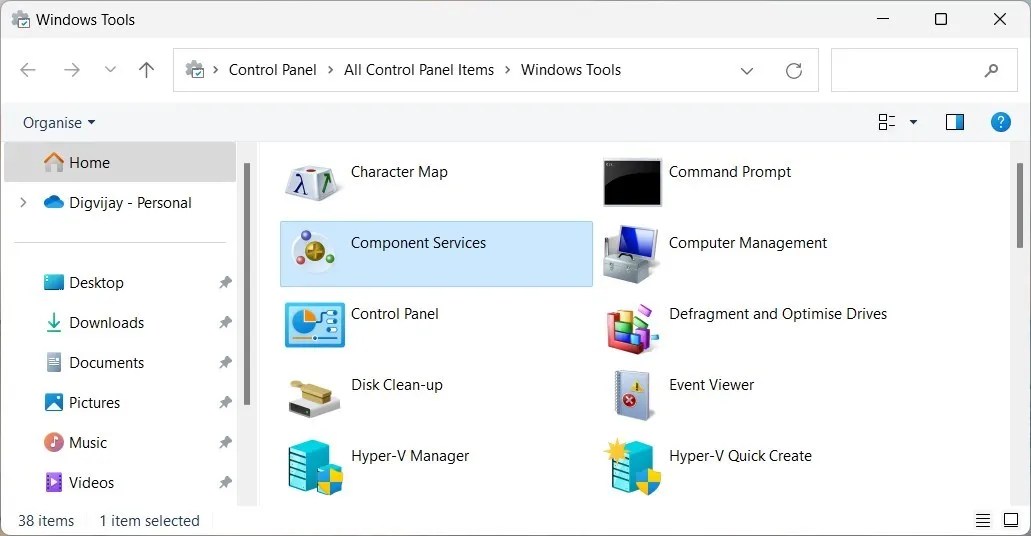Viewport: 1031px width, 536px height.
Task: Click the change view layout button
Action: point(887,122)
